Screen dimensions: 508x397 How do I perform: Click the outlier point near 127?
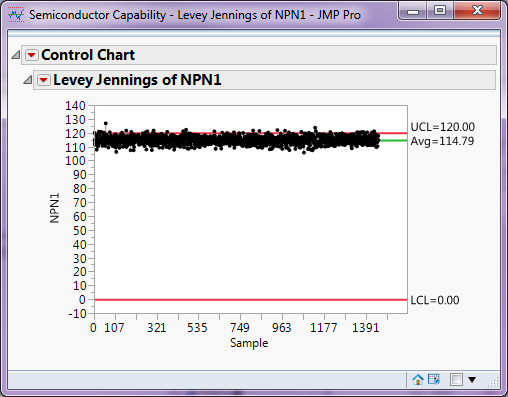point(106,123)
